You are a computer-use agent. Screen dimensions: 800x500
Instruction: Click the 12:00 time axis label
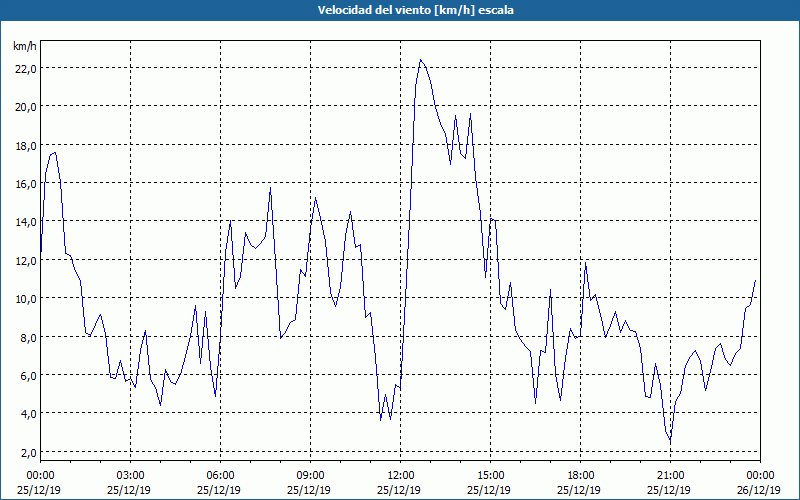(401, 476)
